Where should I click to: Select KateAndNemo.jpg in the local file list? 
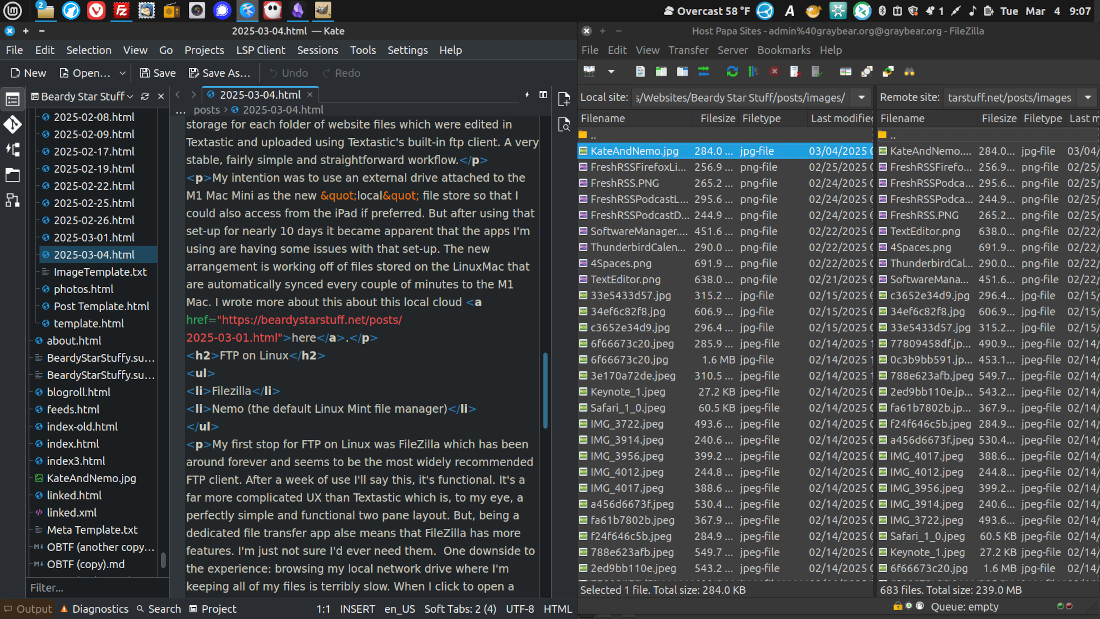[x=634, y=151]
